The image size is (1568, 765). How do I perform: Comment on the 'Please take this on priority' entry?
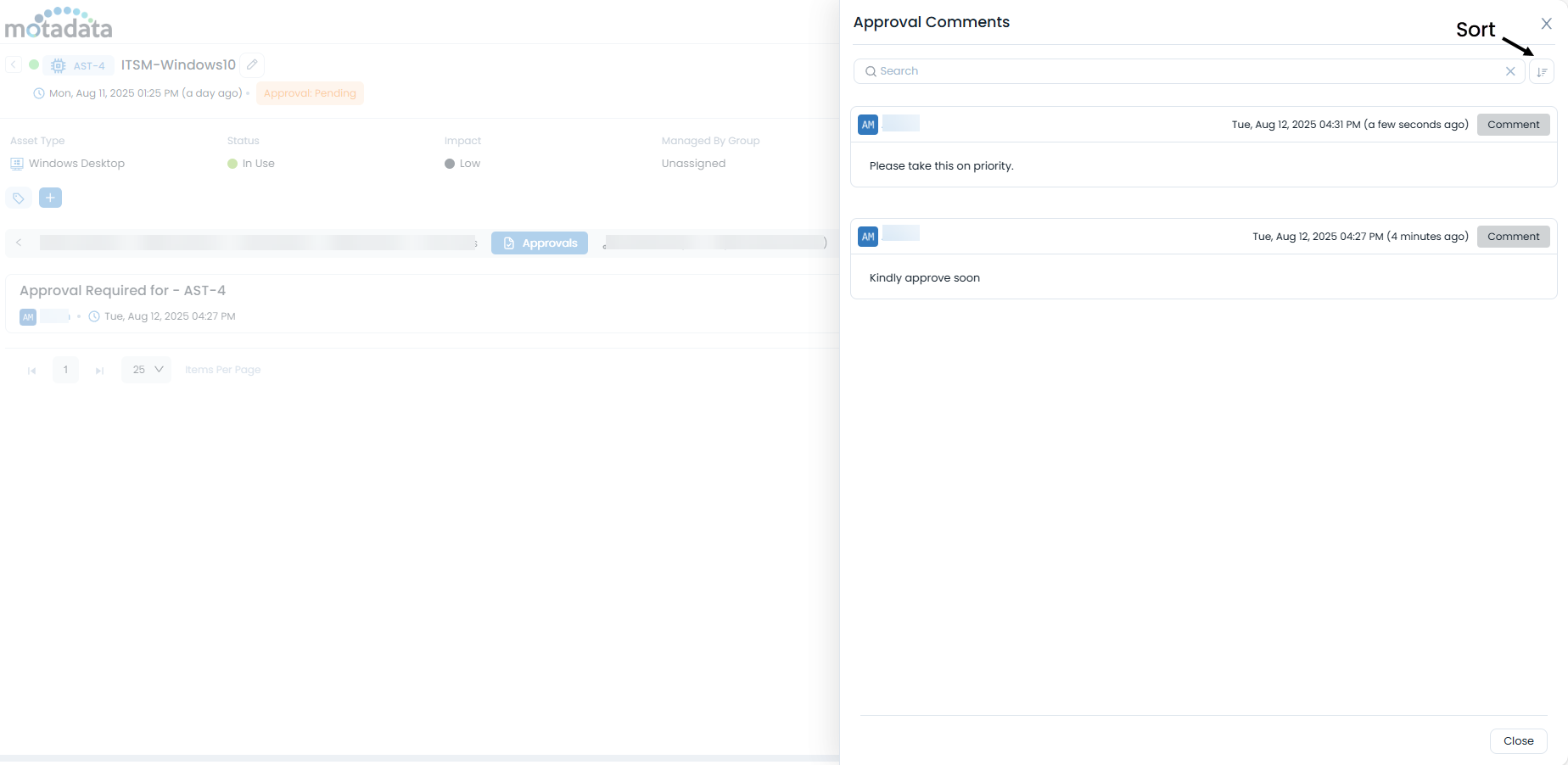tap(1513, 124)
